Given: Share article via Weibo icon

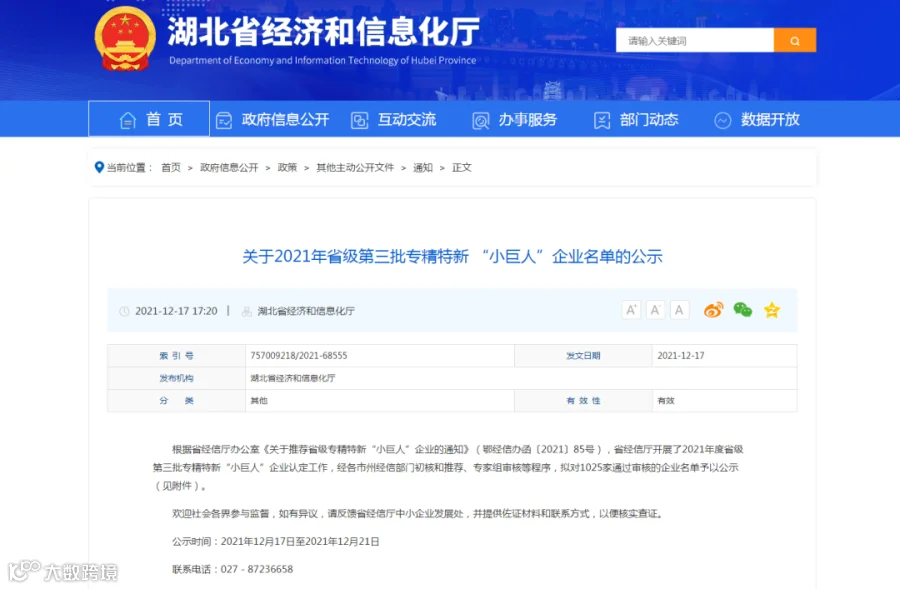Looking at the screenshot, I should click(713, 310).
